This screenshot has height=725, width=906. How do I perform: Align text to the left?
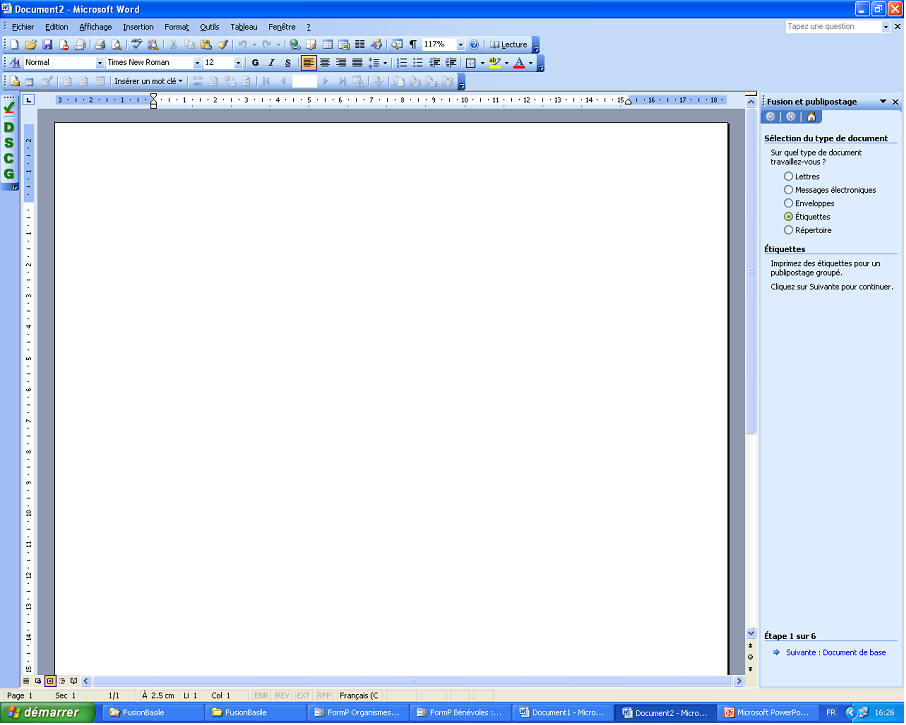point(309,62)
